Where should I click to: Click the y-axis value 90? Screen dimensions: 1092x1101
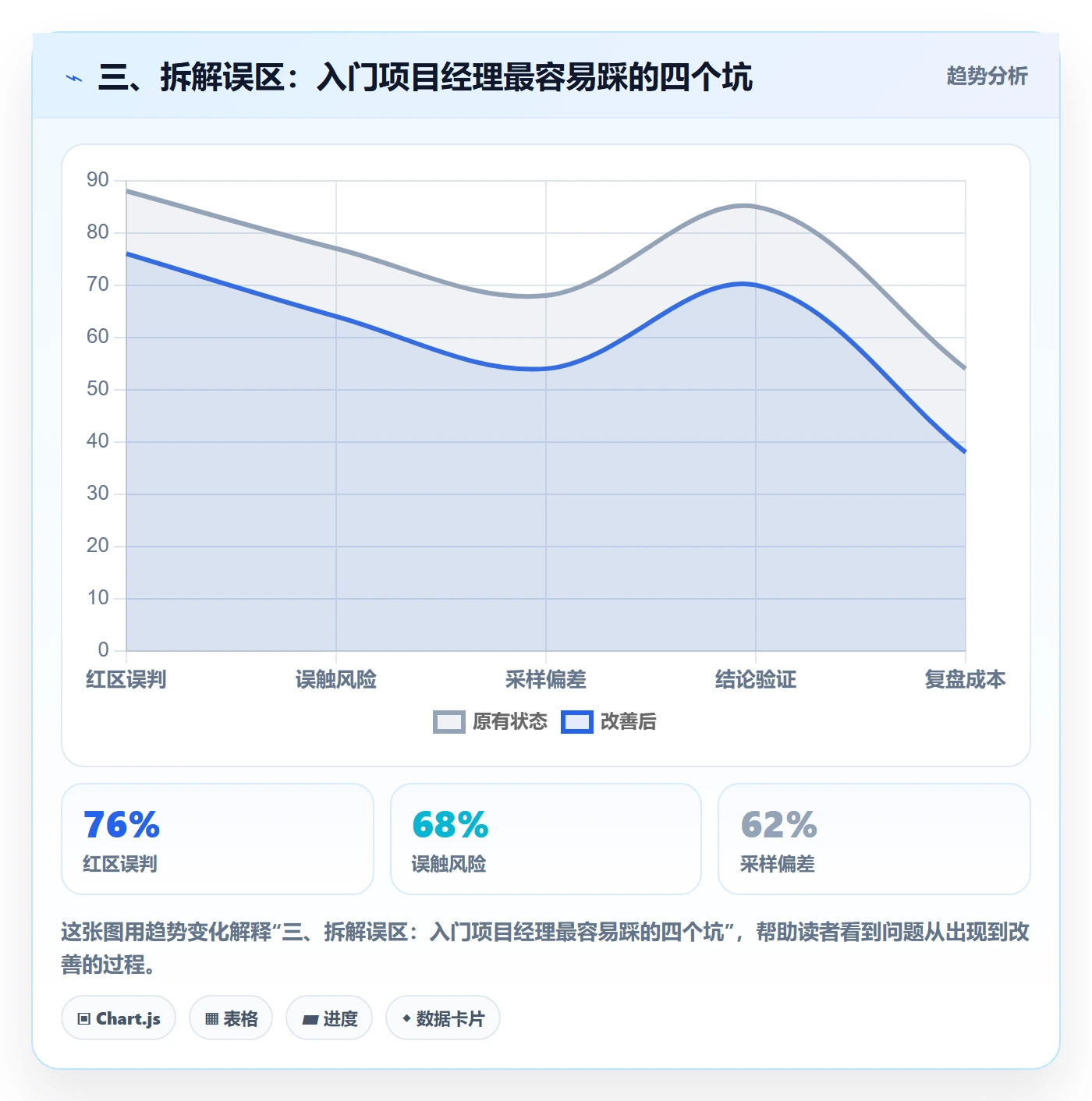coord(98,180)
